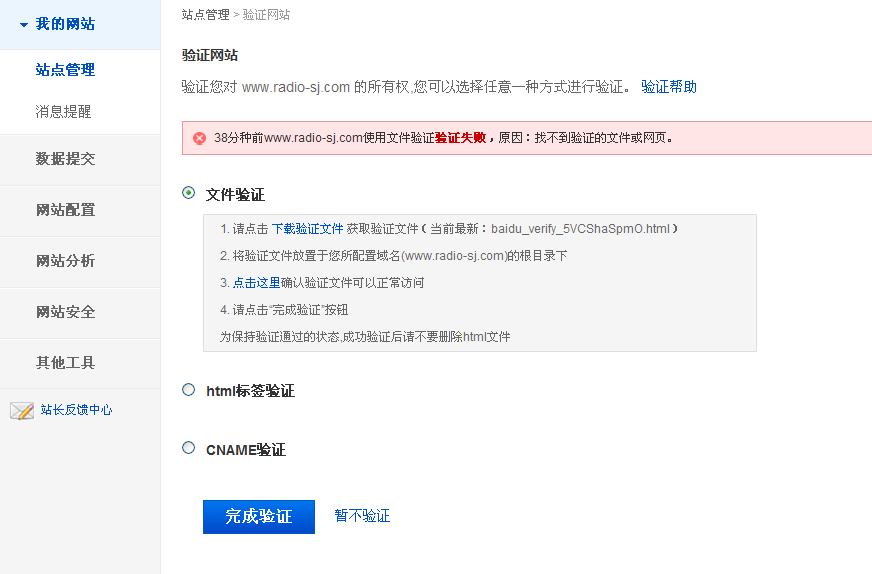Expand the 网站分析 sidebar section
The image size is (872, 574).
(x=65, y=261)
